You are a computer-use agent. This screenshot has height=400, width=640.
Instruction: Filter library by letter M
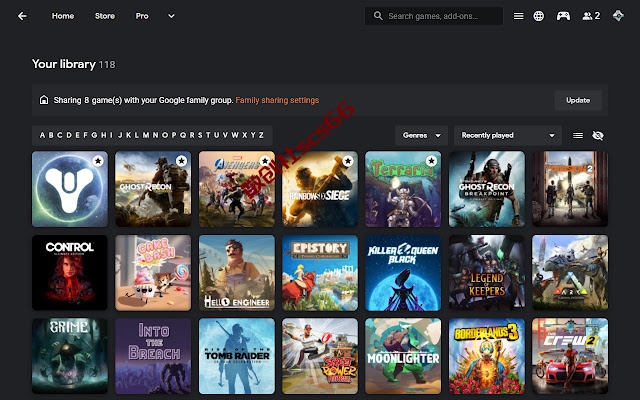(146, 135)
